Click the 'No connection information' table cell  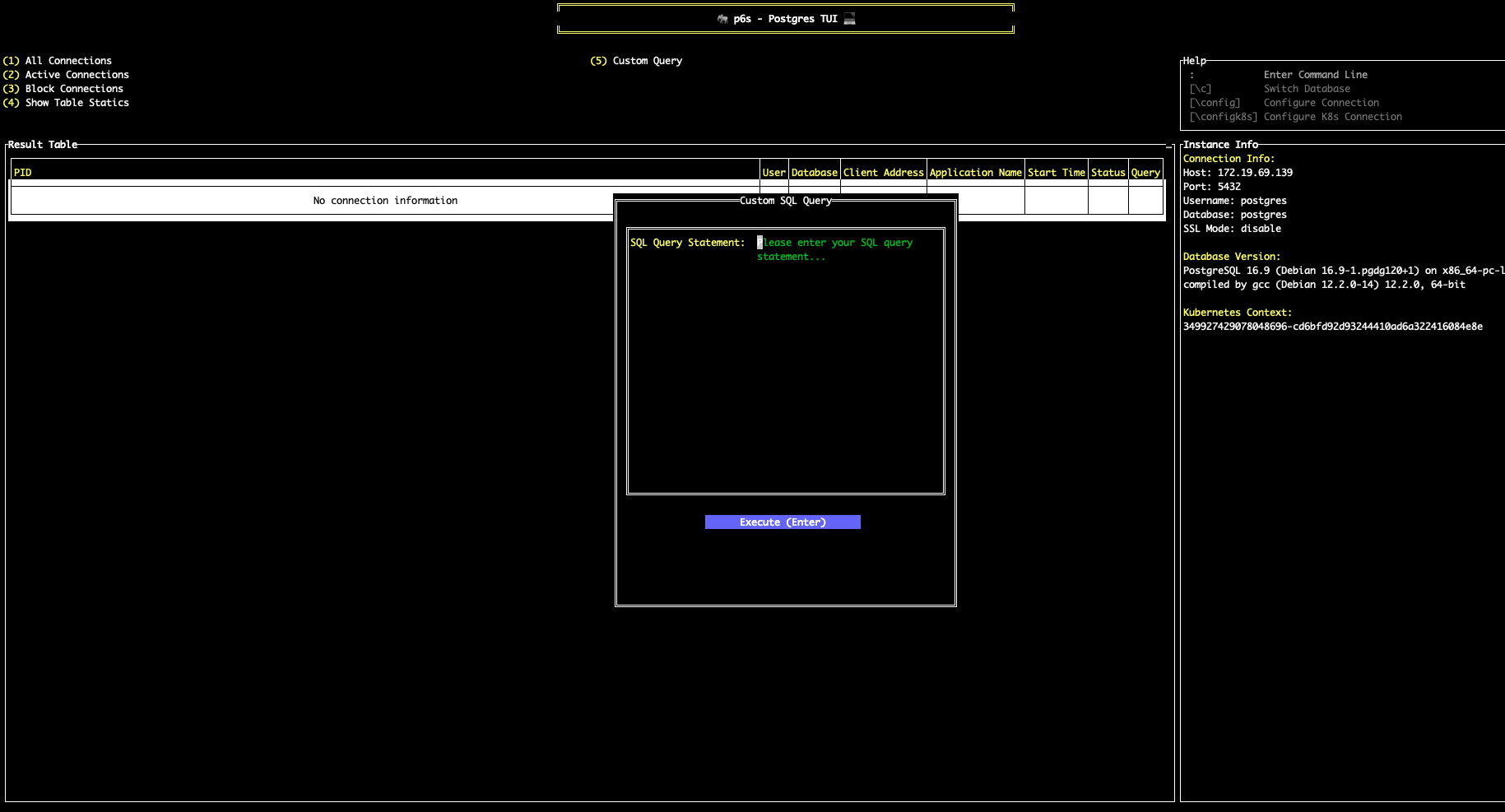[385, 201]
